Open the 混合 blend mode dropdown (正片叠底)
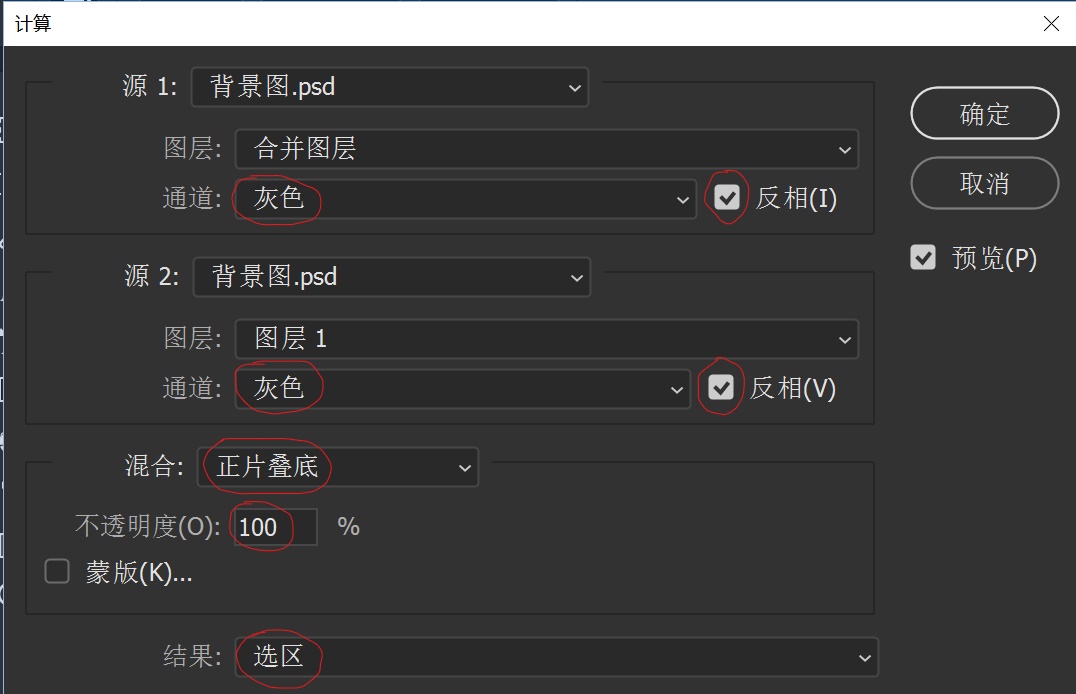The height and width of the screenshot is (694, 1076). click(338, 467)
